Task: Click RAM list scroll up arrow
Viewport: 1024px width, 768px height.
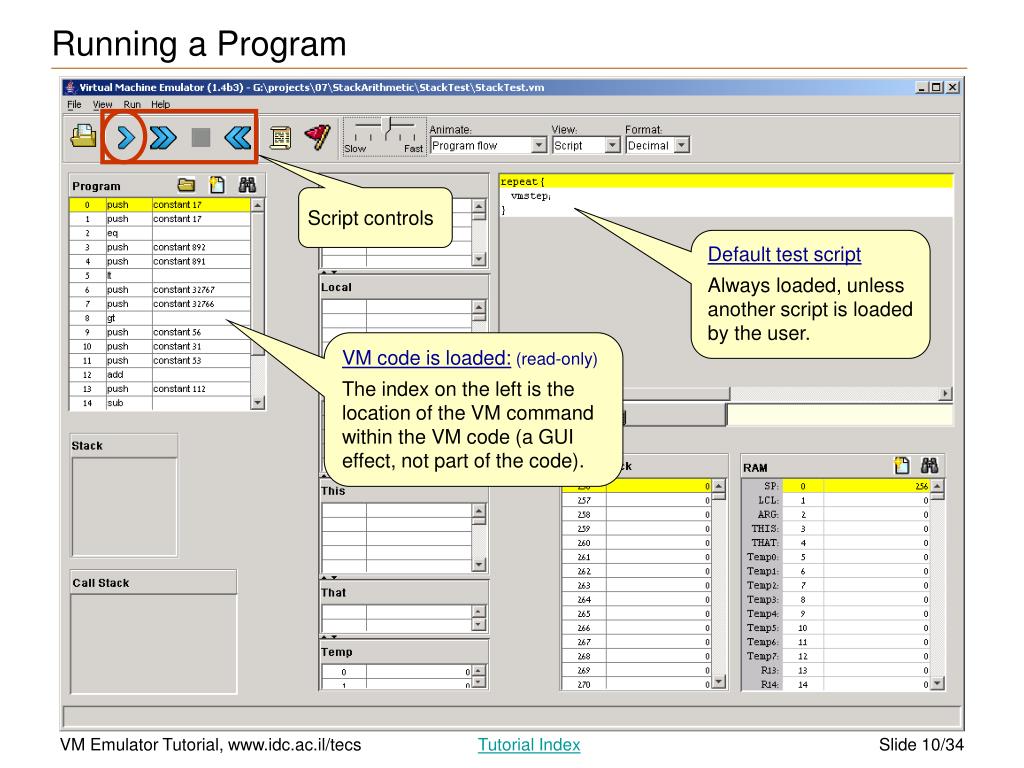Action: [x=938, y=486]
